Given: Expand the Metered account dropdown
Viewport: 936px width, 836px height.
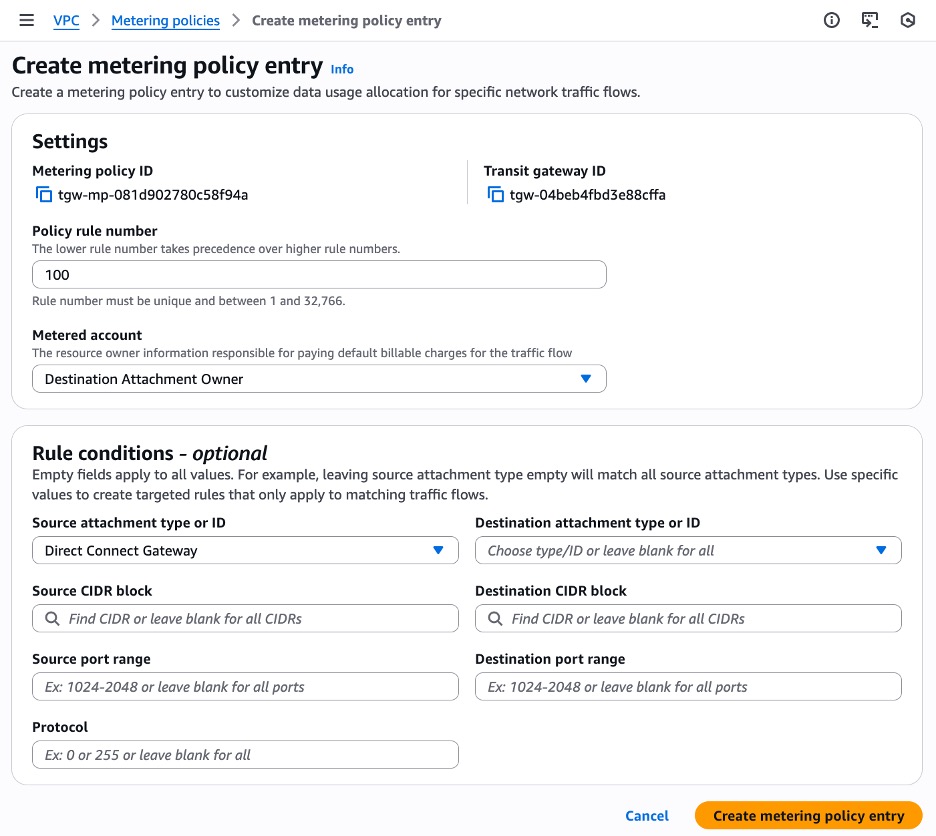Looking at the screenshot, I should tap(319, 379).
